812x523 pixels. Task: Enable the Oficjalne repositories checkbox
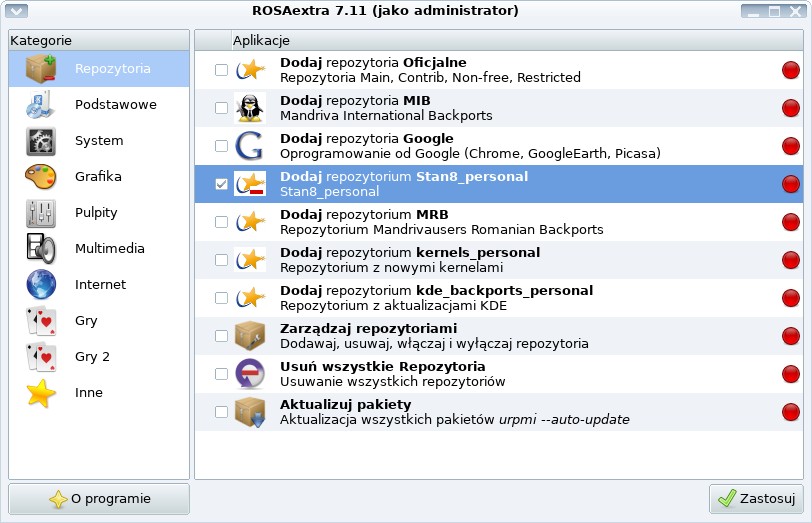(x=222, y=70)
